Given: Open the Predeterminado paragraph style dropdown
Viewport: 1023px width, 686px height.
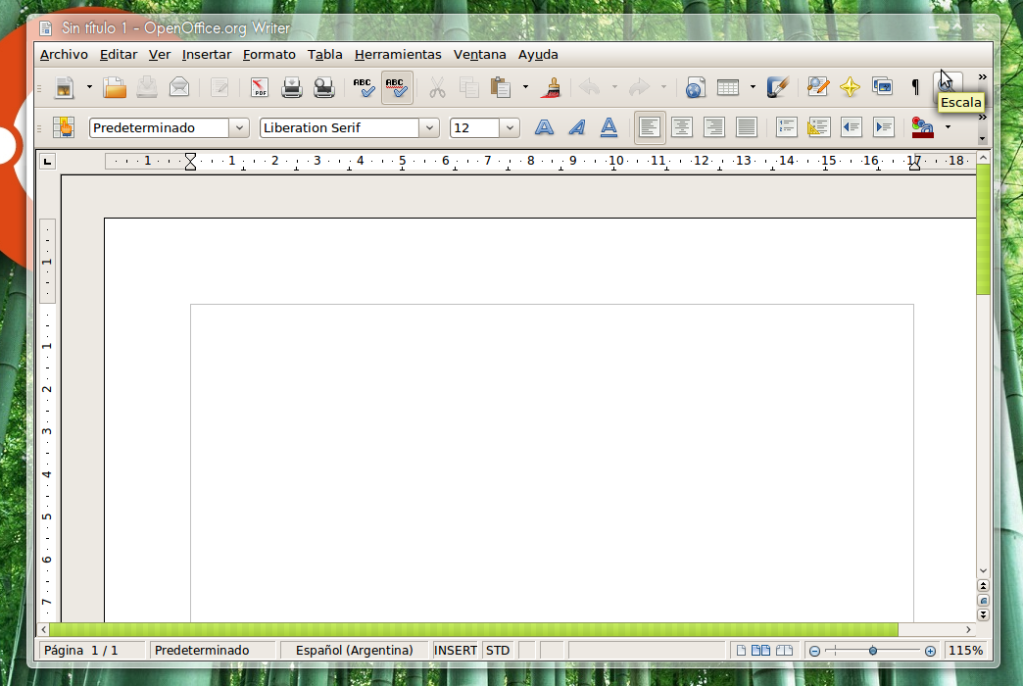Looking at the screenshot, I should [239, 128].
